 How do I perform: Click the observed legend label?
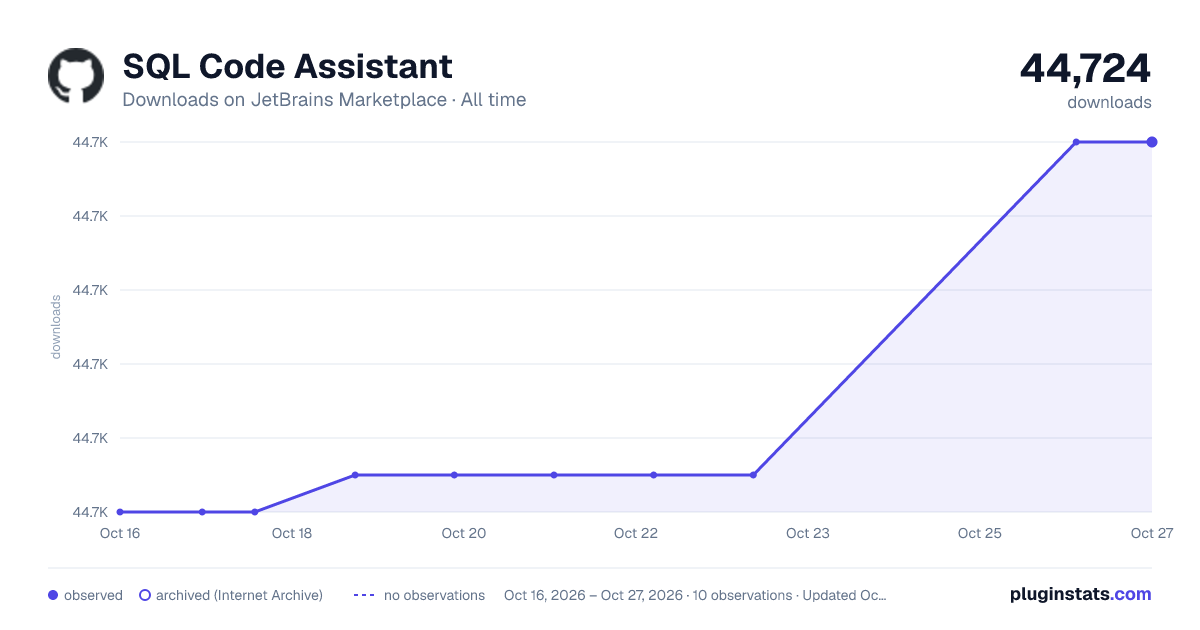(x=93, y=595)
